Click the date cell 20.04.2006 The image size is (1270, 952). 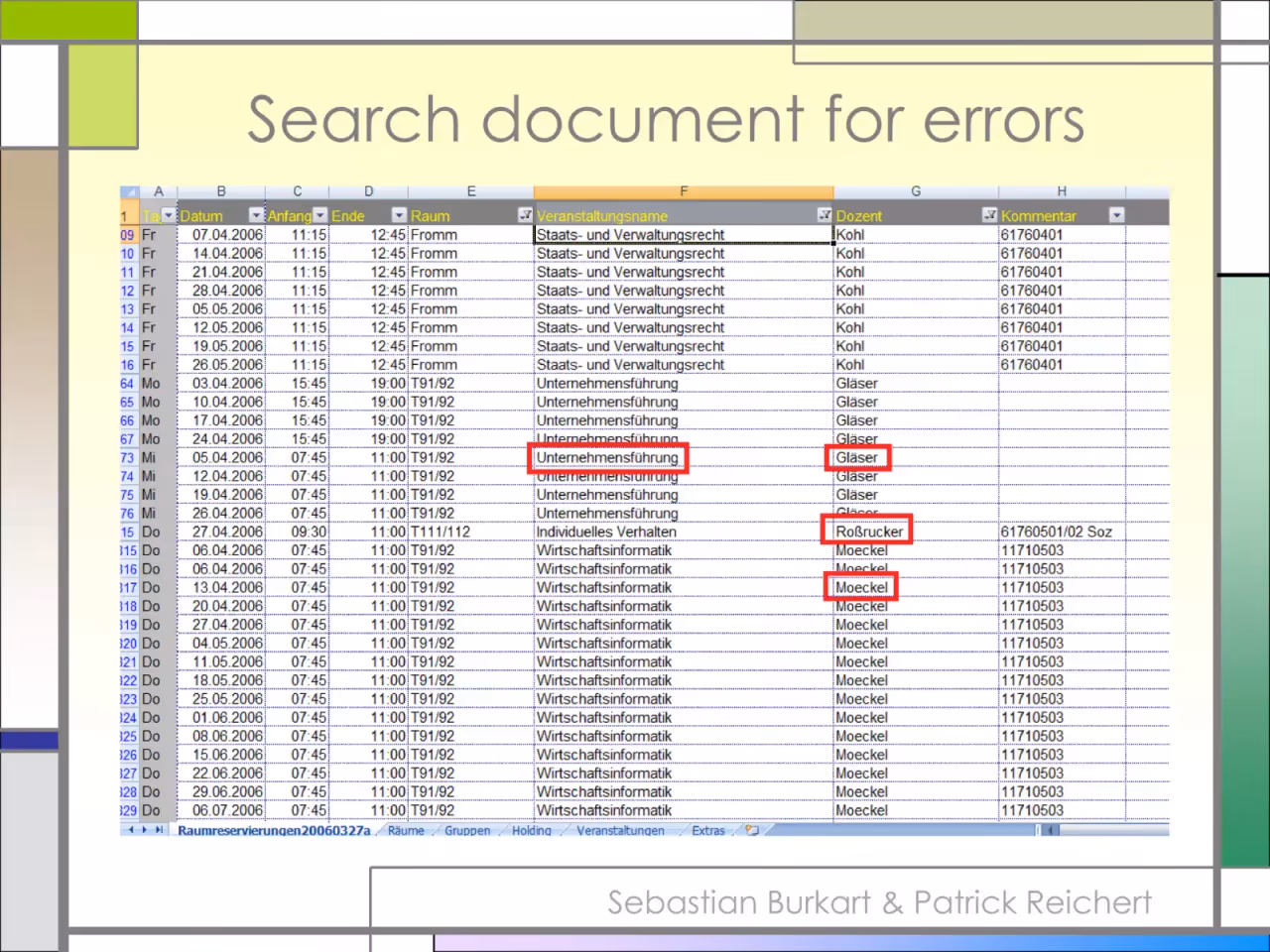pos(221,607)
